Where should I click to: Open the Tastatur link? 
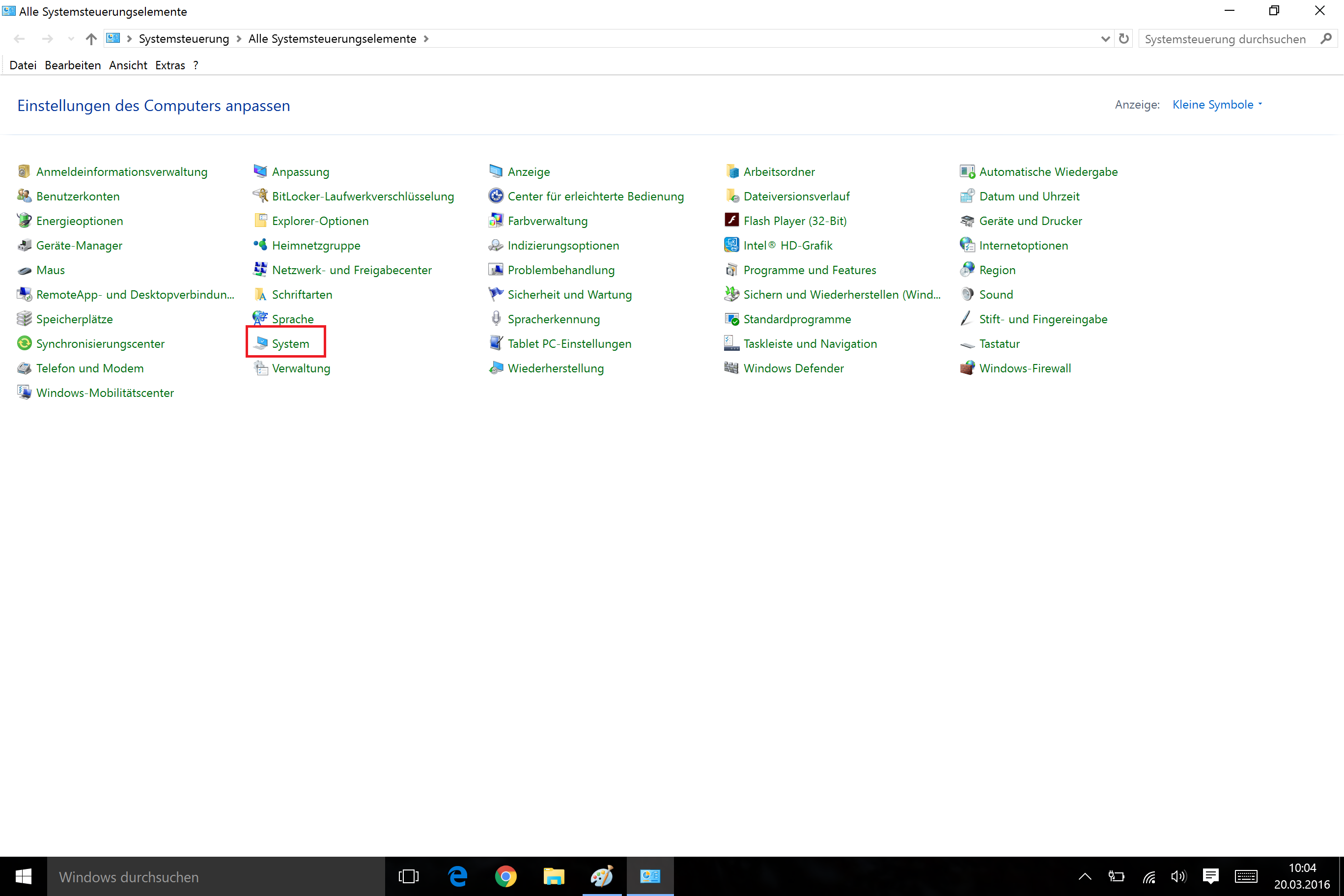pos(1000,343)
